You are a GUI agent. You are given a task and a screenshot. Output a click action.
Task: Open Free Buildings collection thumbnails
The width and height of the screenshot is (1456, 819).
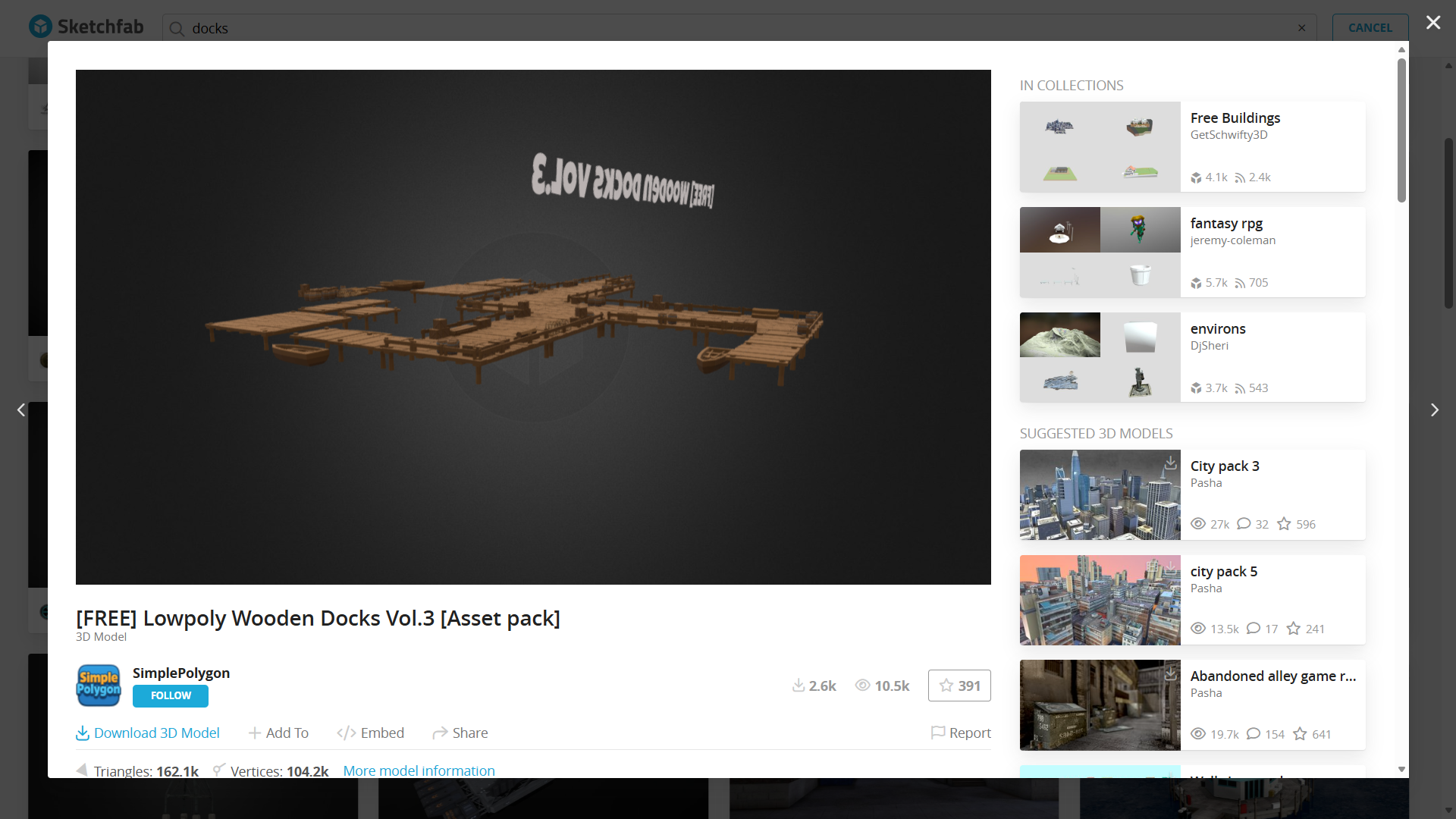[1100, 146]
